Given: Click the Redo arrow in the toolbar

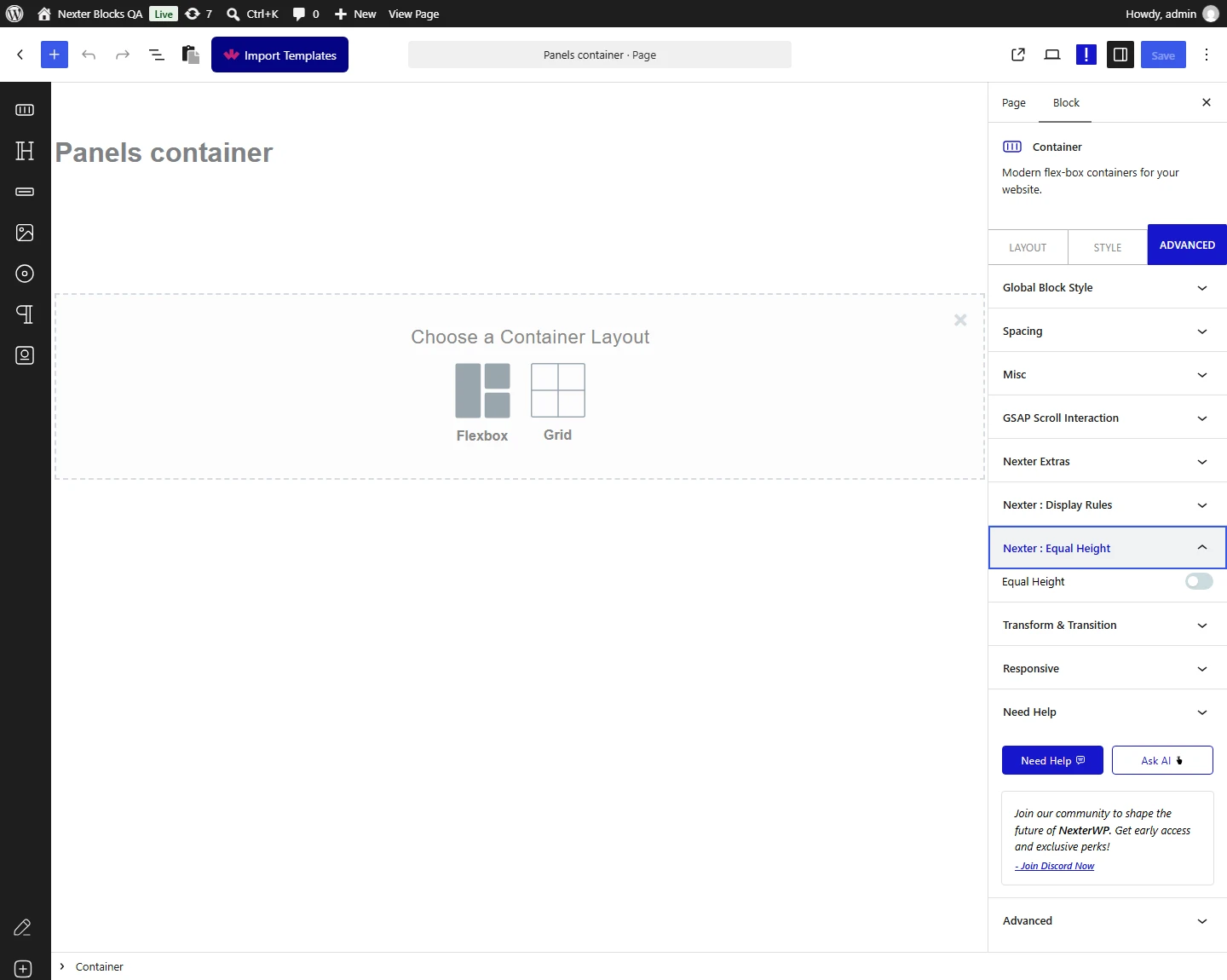Looking at the screenshot, I should click(123, 55).
